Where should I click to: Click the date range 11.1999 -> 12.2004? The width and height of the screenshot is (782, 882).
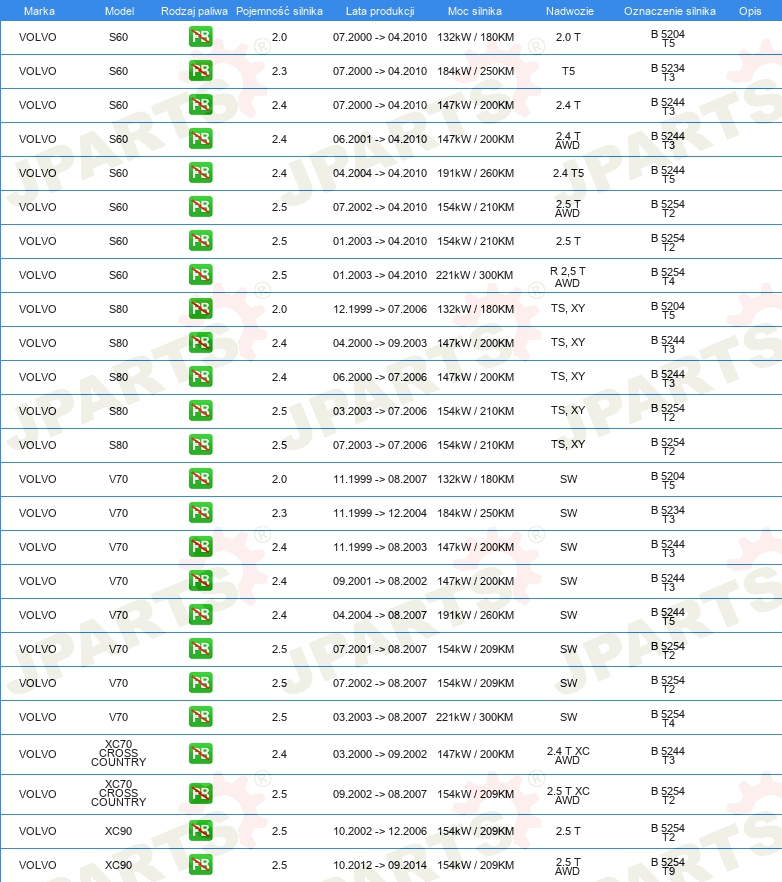(x=380, y=514)
